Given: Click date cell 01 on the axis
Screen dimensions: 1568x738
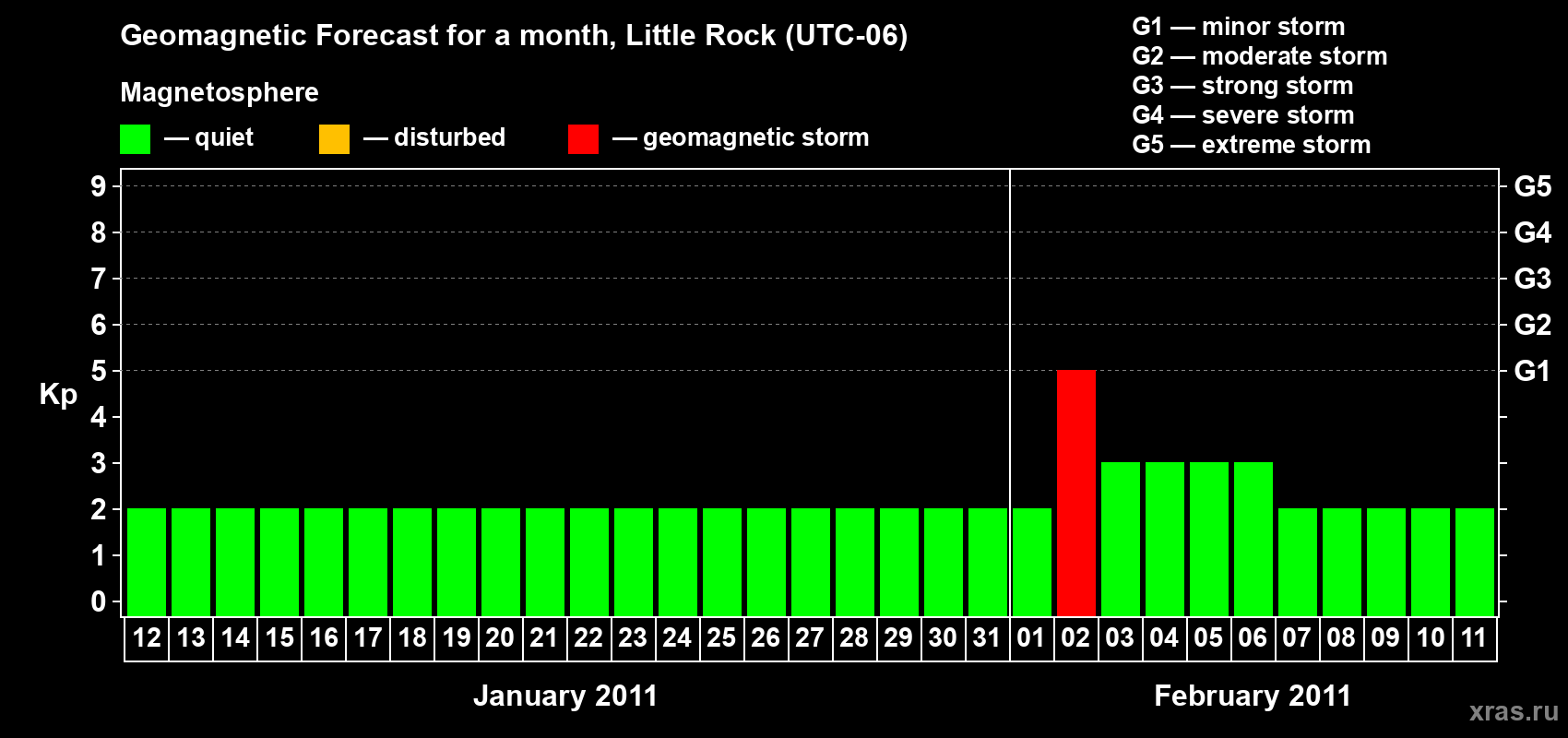Looking at the screenshot, I should point(1032,638).
